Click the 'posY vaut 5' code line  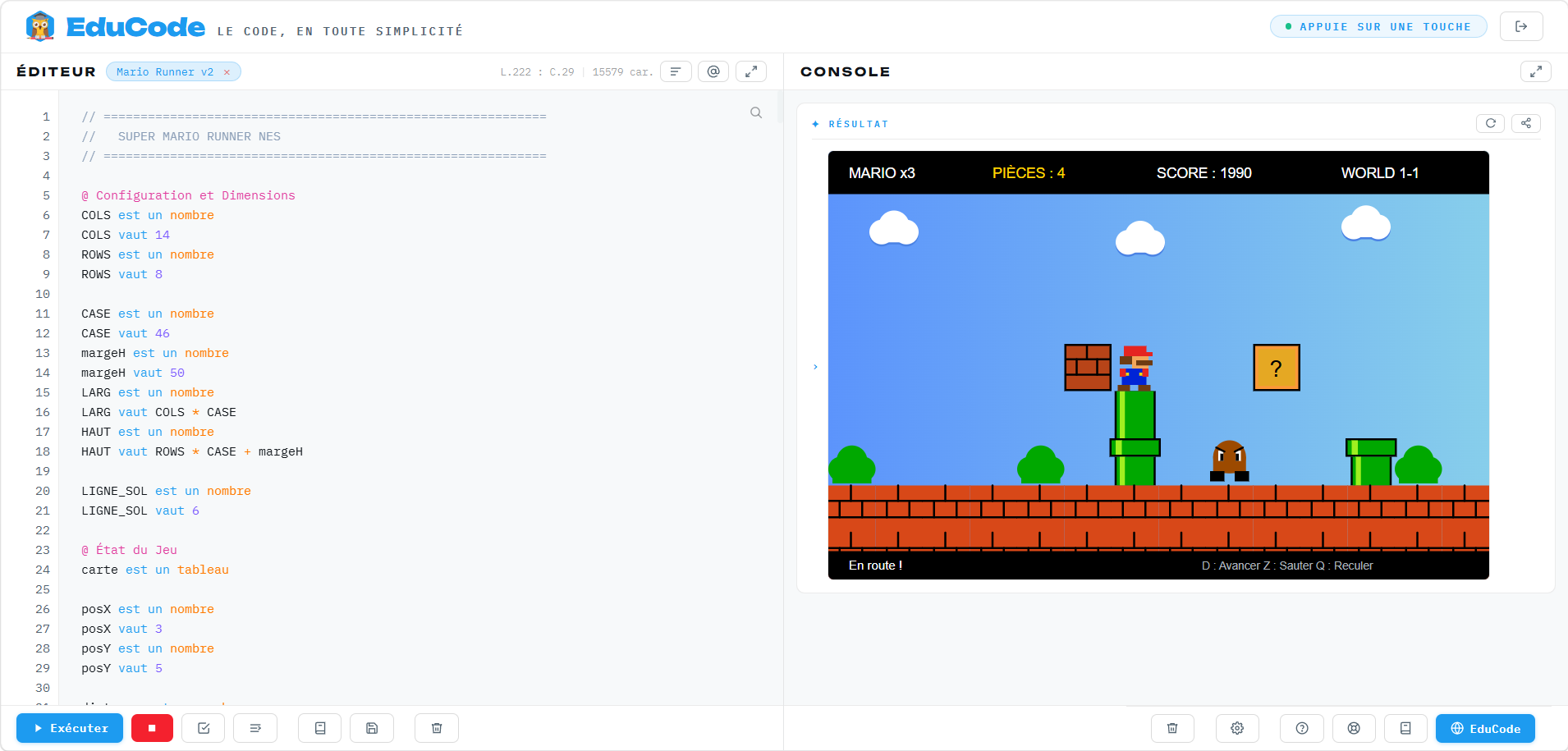[x=121, y=668]
